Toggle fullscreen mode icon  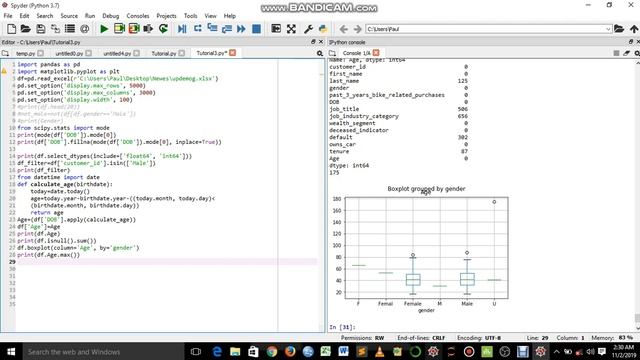tap(291, 29)
